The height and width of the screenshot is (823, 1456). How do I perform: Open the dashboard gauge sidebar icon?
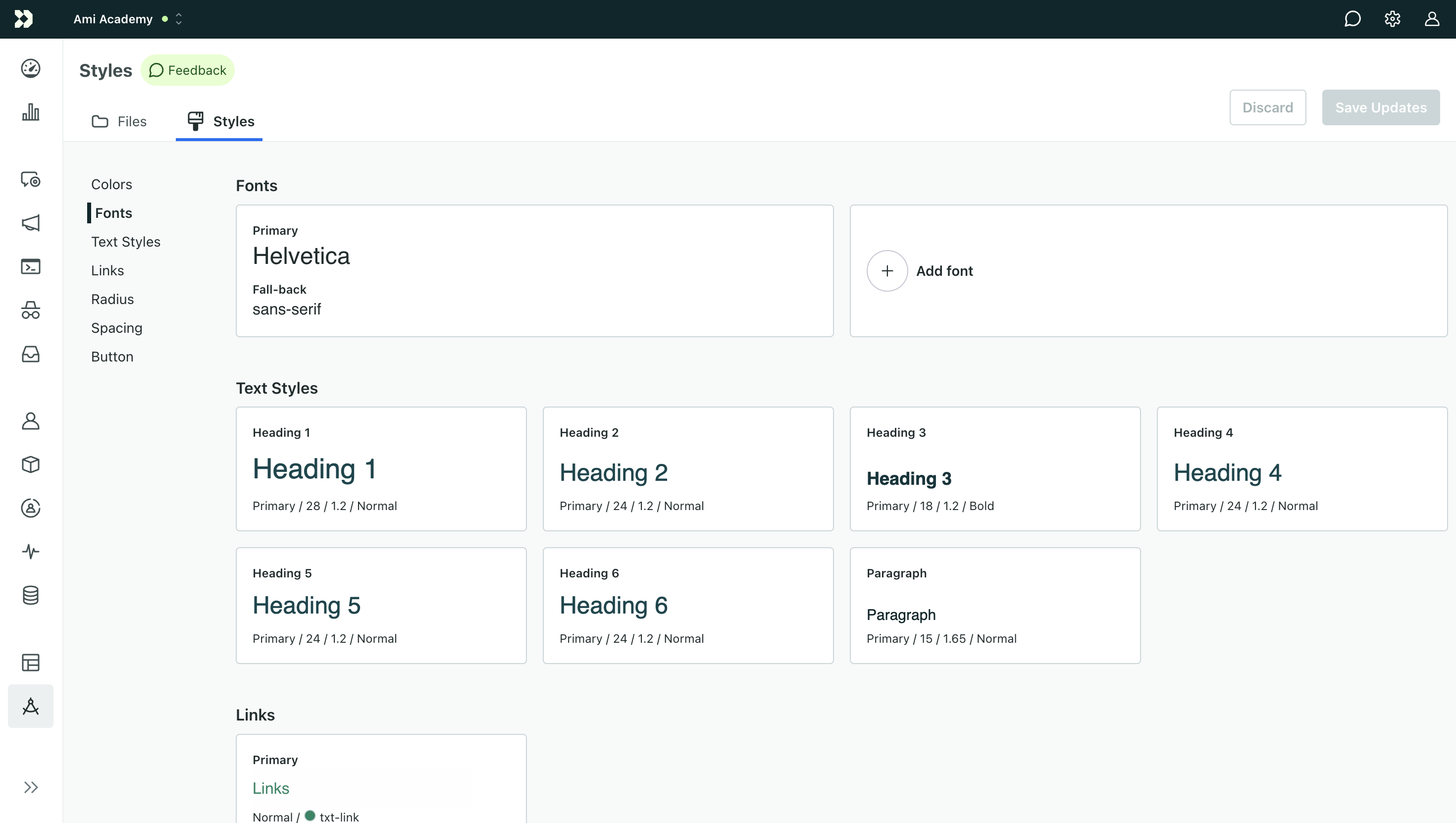(31, 68)
